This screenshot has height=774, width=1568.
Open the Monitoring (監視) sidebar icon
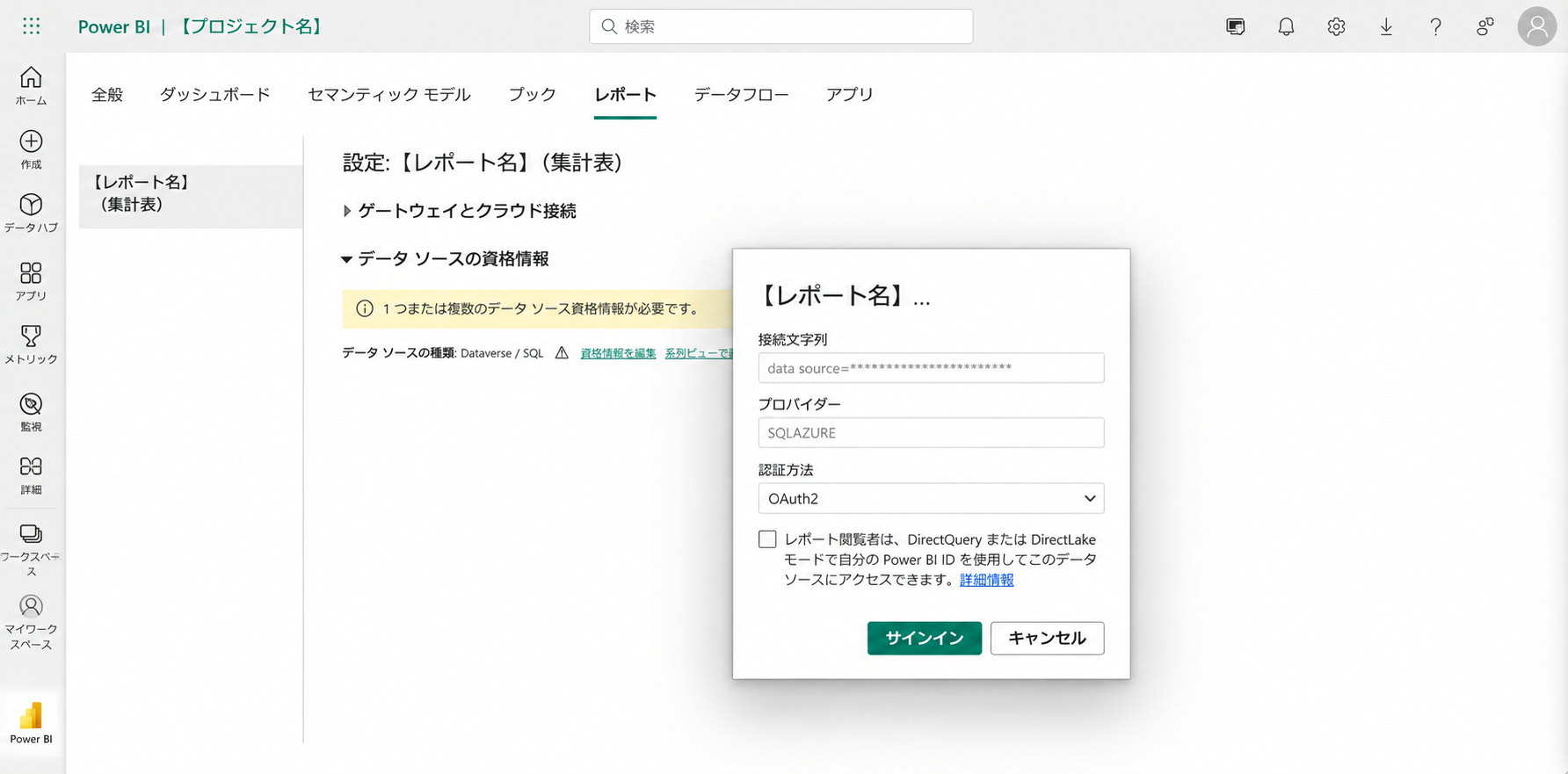click(x=31, y=412)
